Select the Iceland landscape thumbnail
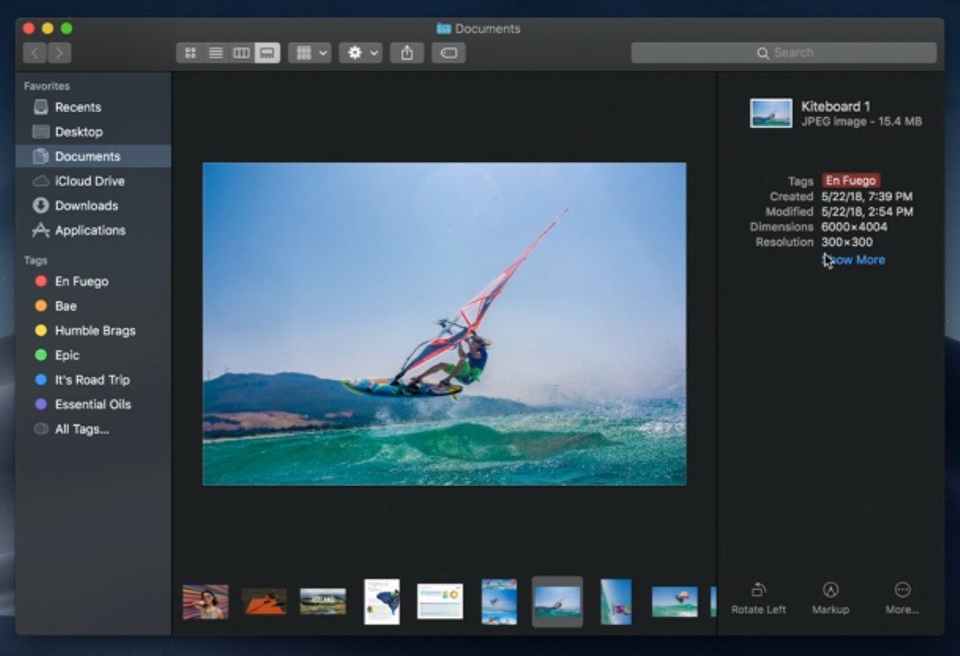The image size is (960, 656). click(x=323, y=601)
